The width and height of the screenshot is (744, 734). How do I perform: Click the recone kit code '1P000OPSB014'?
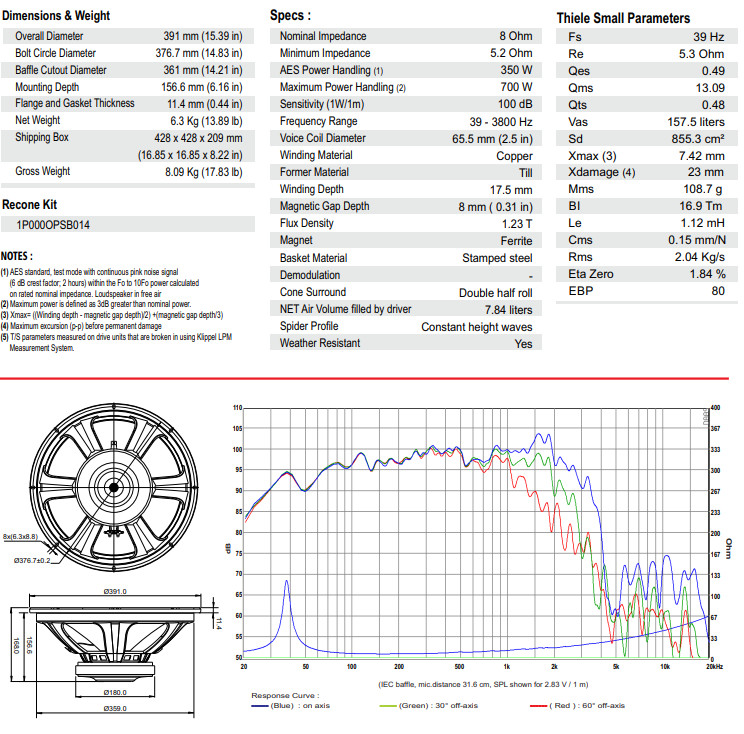53,225
